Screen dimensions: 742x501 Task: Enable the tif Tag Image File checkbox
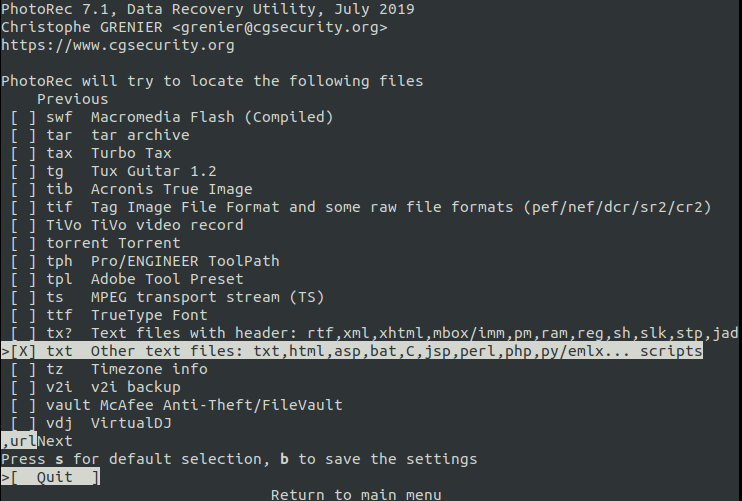pyautogui.click(x=24, y=207)
